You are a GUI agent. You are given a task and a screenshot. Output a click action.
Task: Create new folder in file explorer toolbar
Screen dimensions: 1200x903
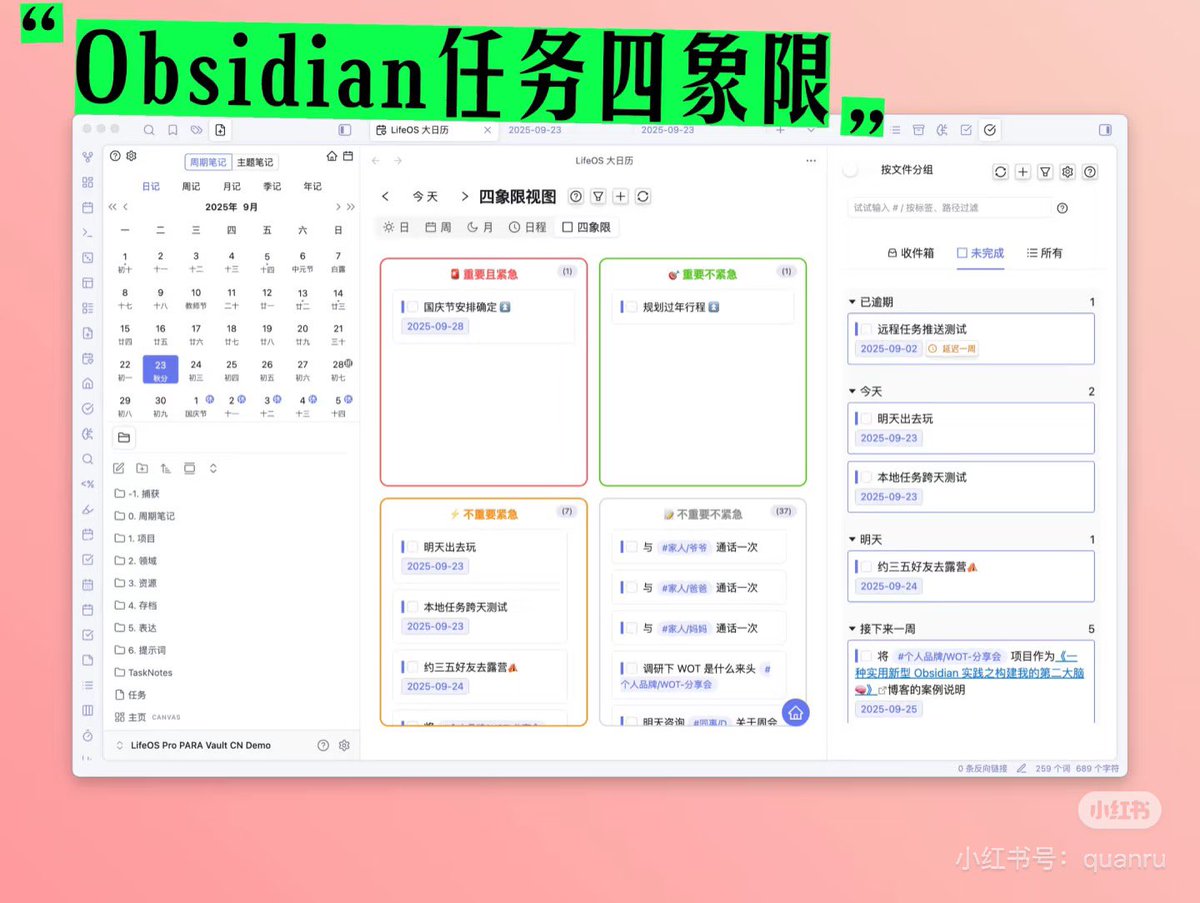[x=142, y=468]
